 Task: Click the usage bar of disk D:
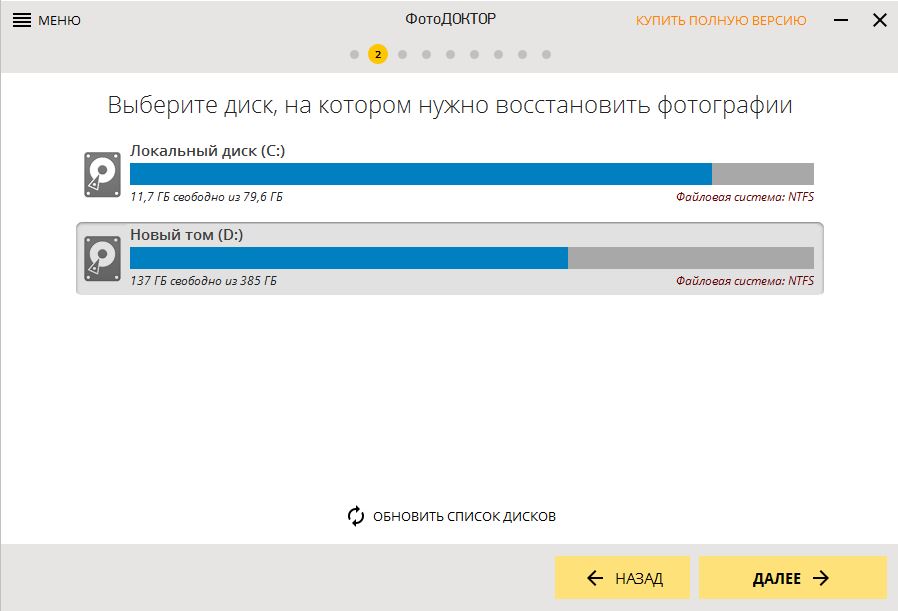[x=472, y=258]
